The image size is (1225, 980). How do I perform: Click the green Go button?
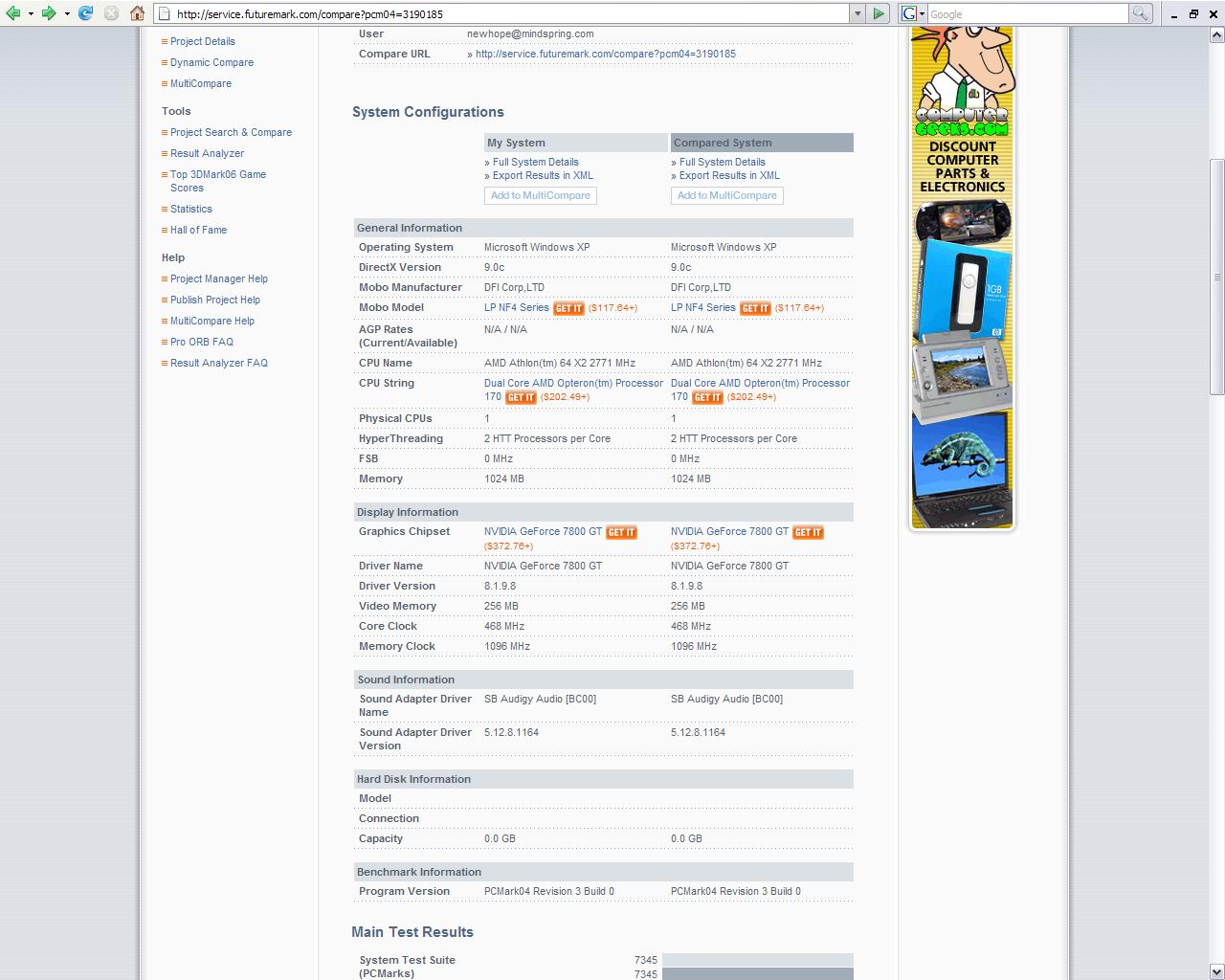pyautogui.click(x=879, y=13)
